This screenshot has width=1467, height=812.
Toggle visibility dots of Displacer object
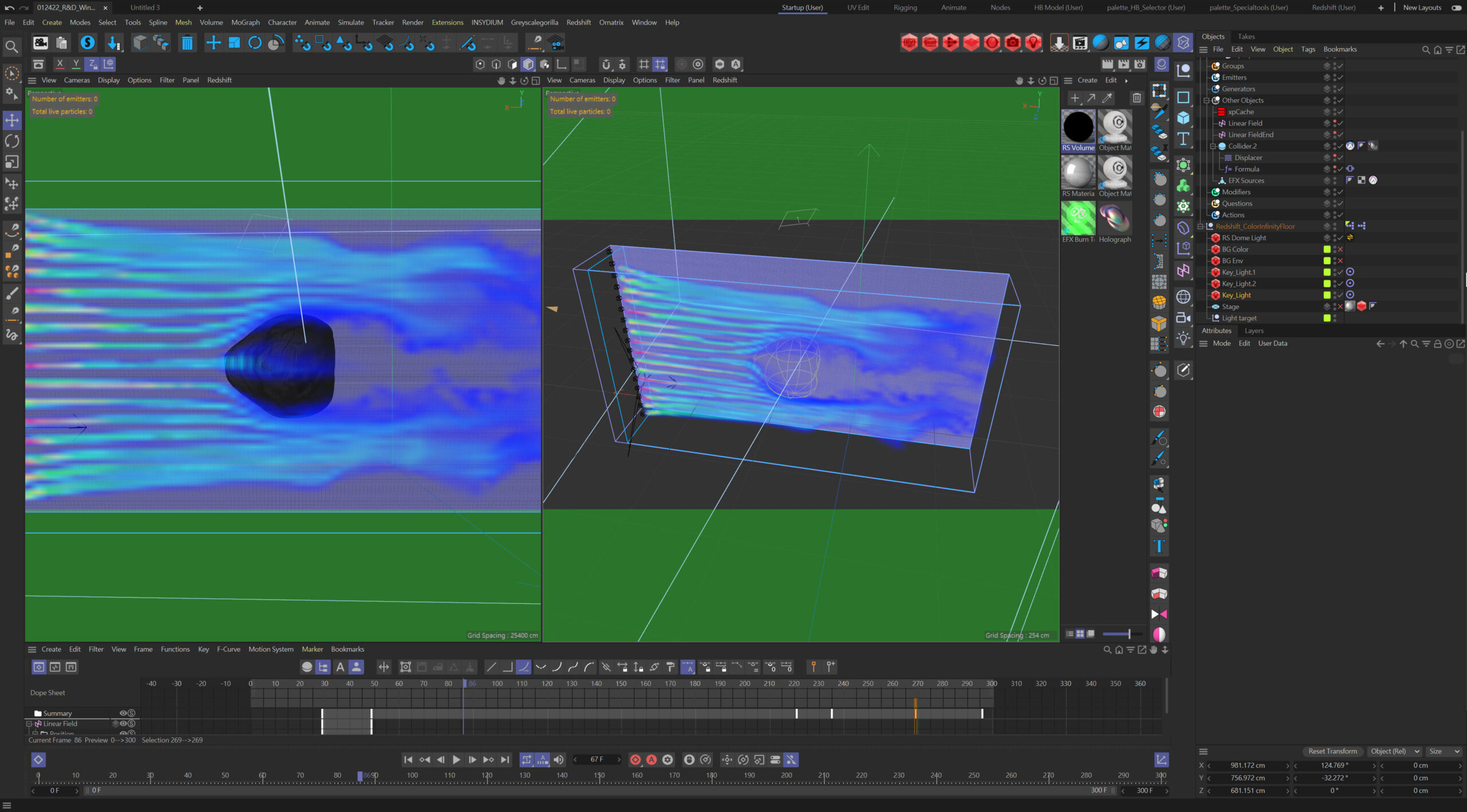click(x=1335, y=158)
